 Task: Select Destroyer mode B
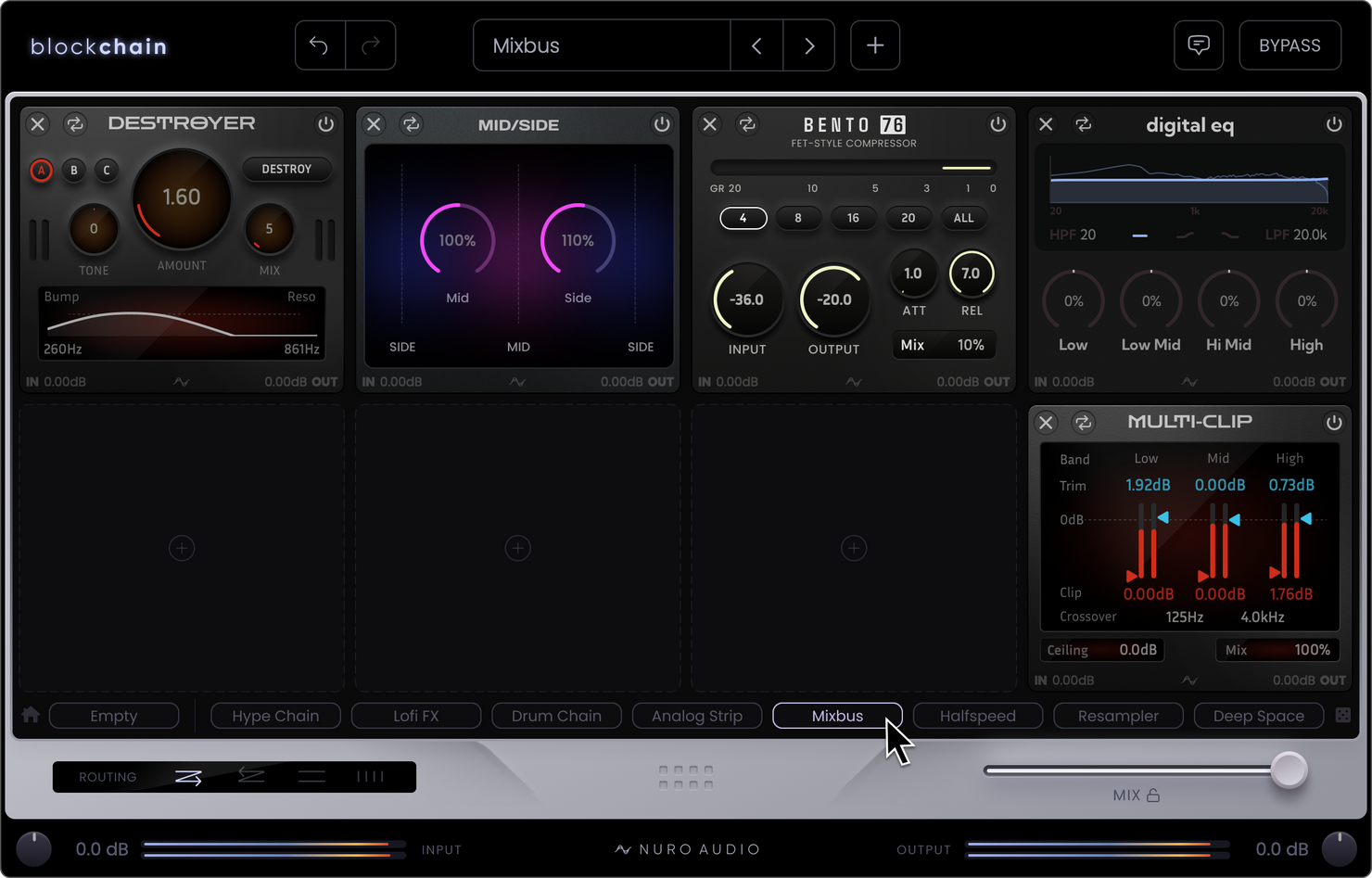(74, 171)
